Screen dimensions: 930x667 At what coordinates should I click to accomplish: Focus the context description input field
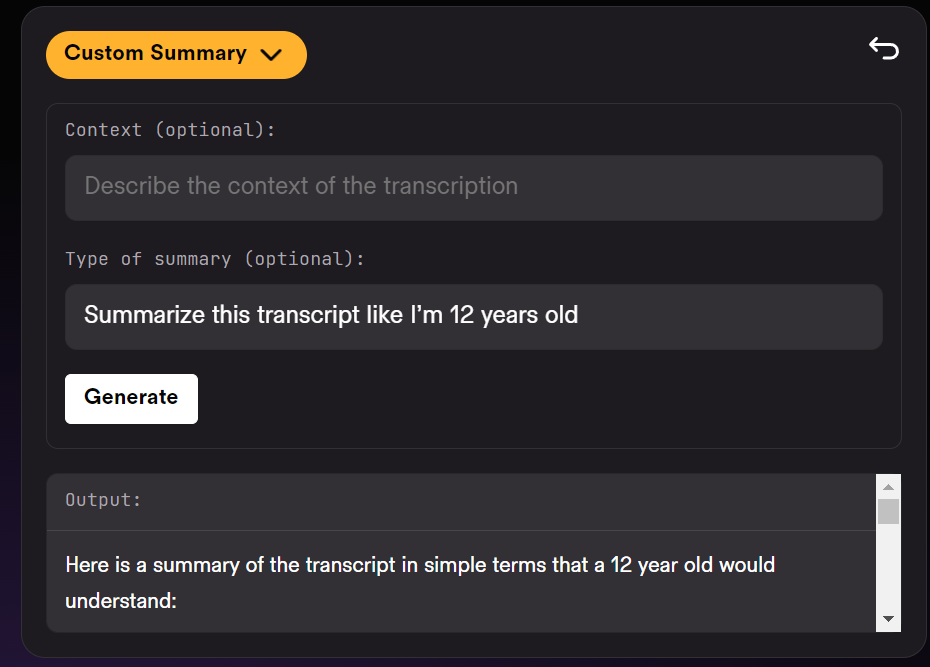[474, 187]
